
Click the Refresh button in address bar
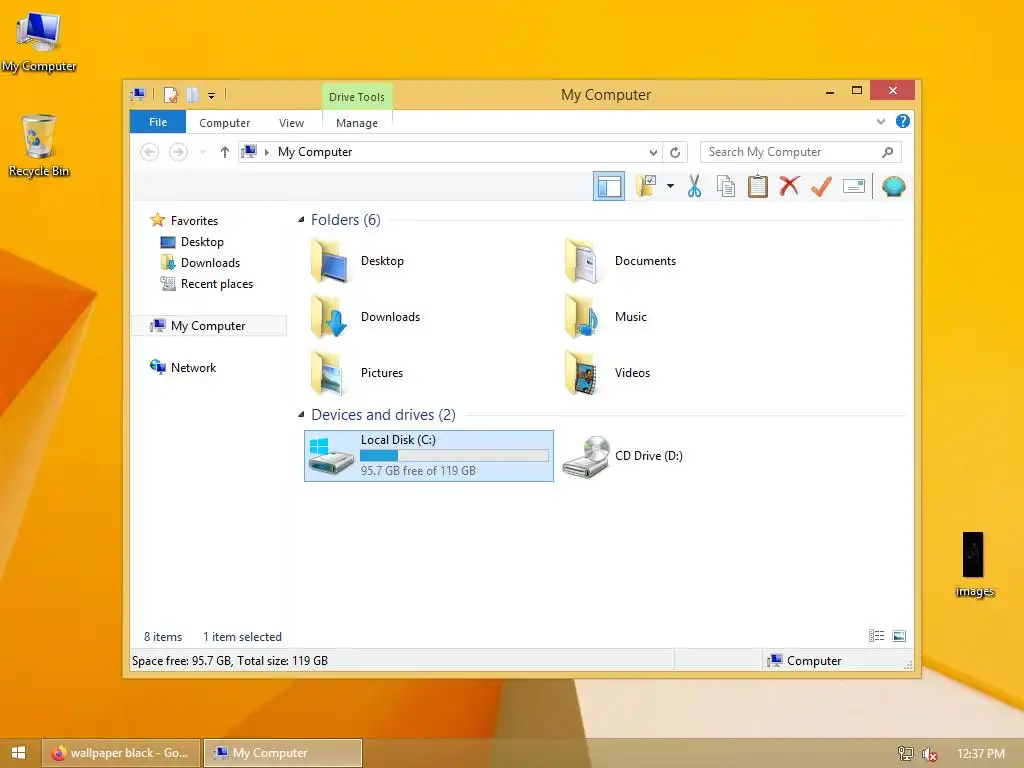675,153
